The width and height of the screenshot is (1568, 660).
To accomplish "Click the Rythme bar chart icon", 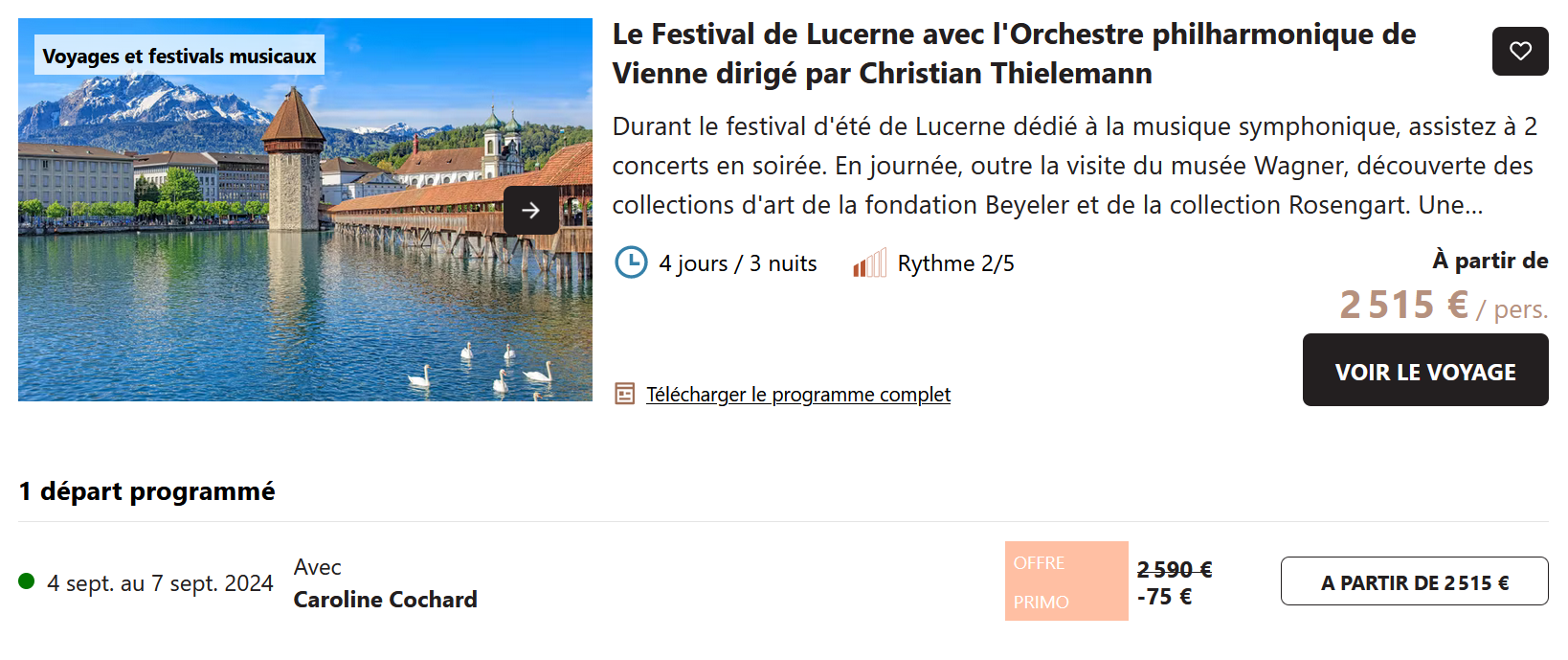I will click(869, 263).
